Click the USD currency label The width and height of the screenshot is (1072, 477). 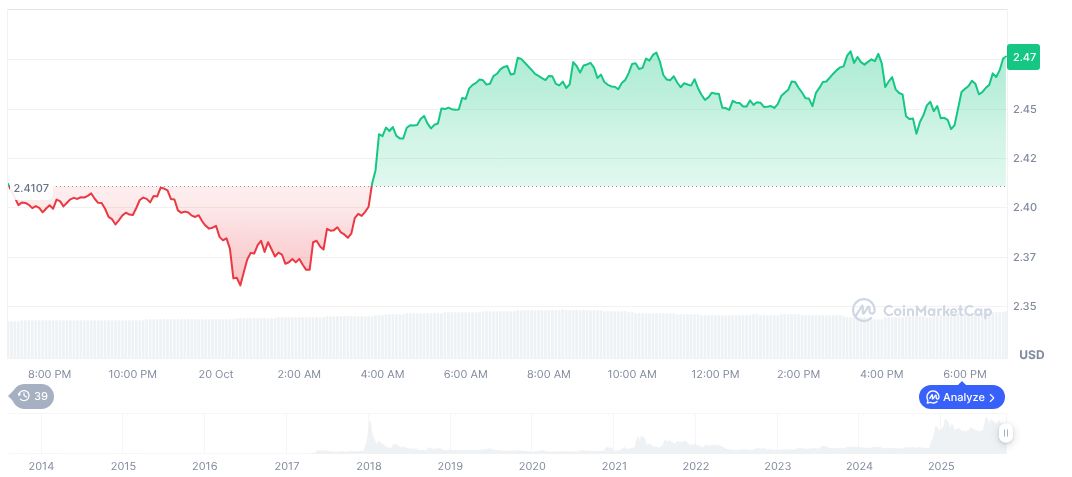[1031, 355]
